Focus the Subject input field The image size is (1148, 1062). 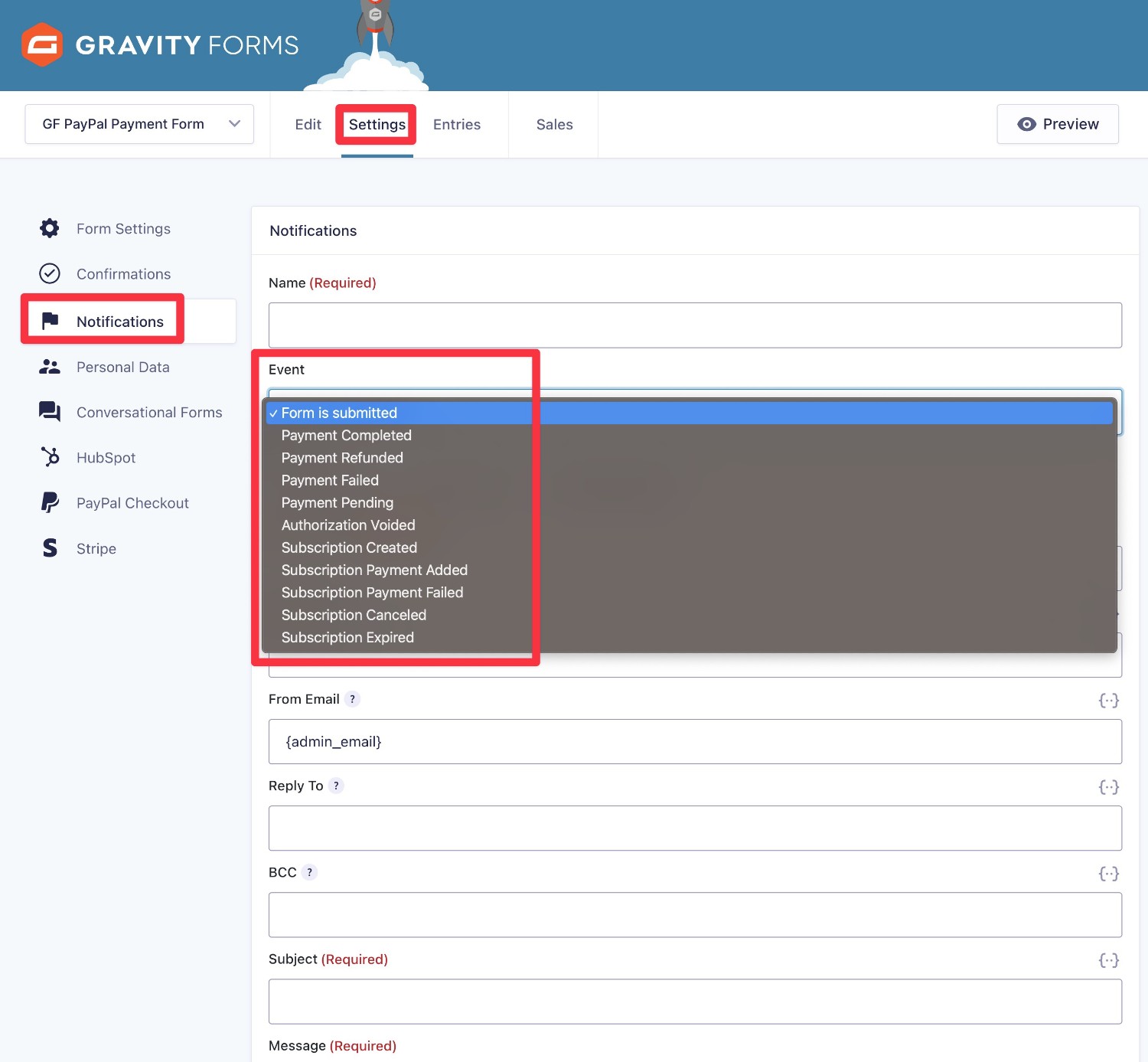(x=695, y=1002)
